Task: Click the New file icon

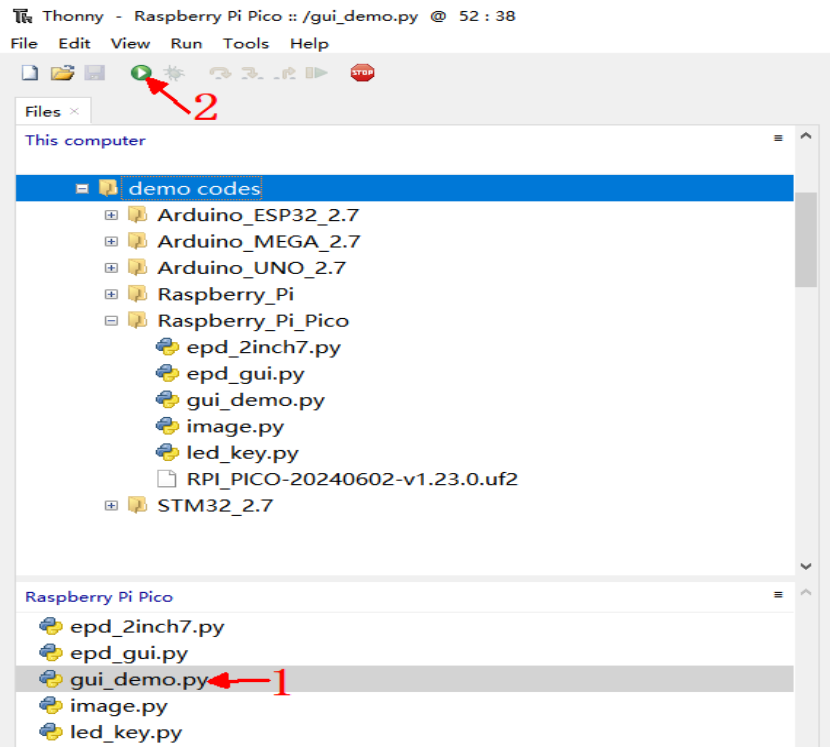Action: click(30, 73)
